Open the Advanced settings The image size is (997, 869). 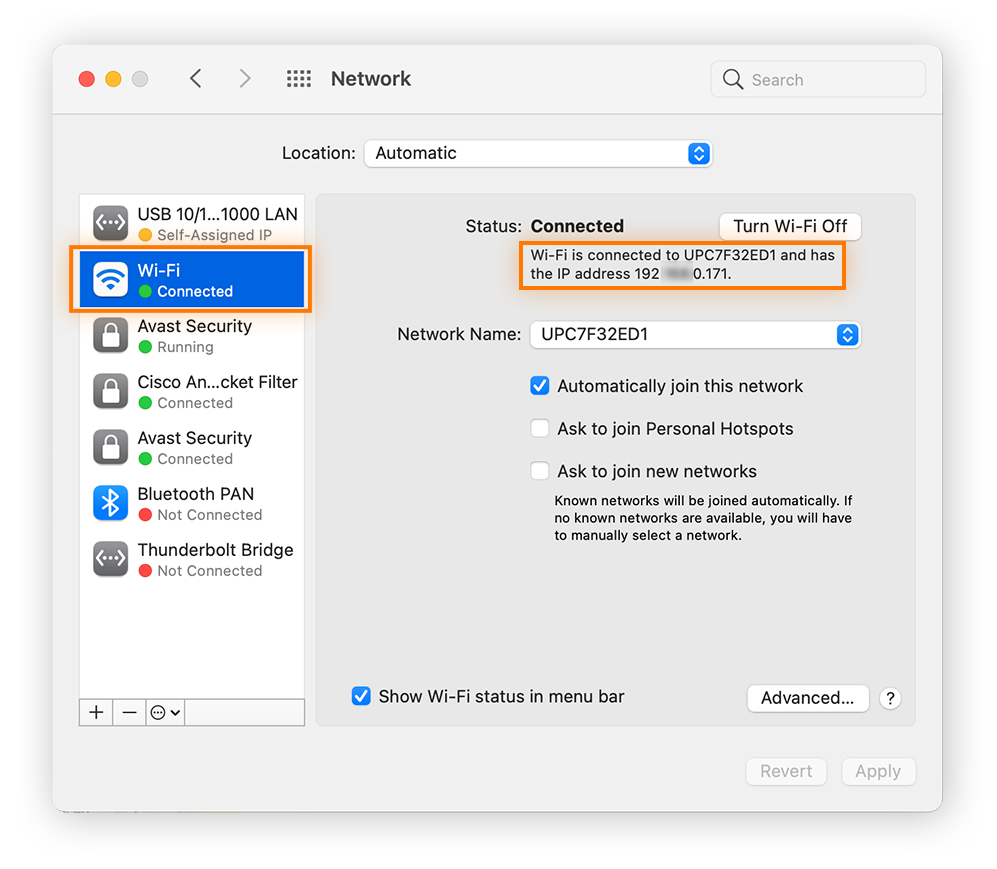click(x=807, y=698)
